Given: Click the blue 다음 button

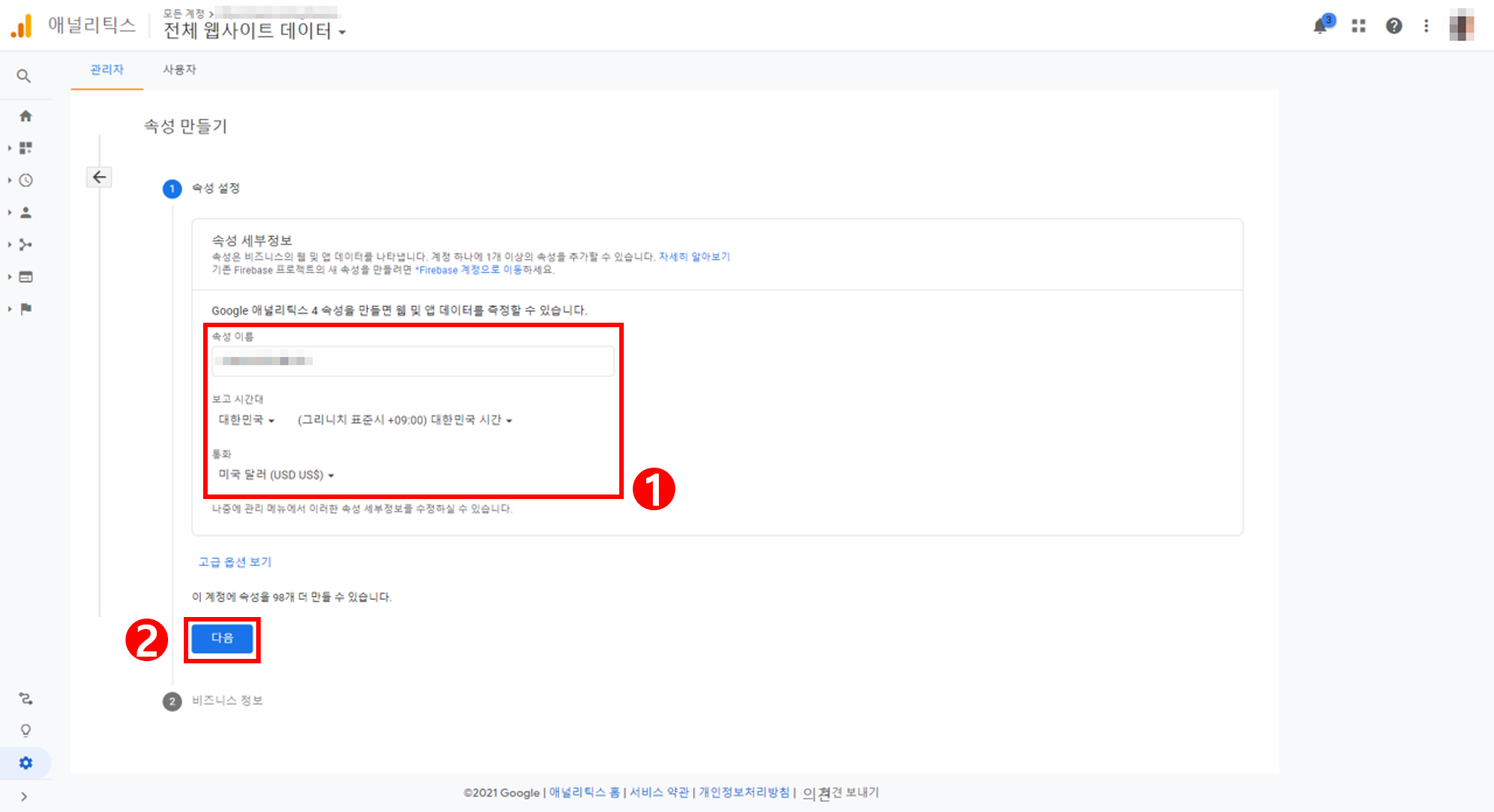Looking at the screenshot, I should 222,638.
